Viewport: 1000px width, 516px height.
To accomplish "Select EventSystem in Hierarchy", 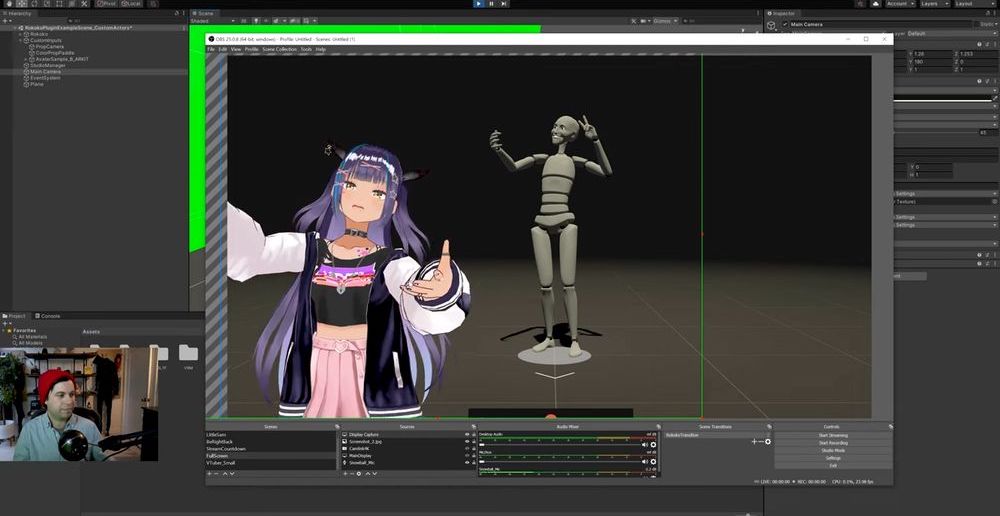I will (45, 78).
